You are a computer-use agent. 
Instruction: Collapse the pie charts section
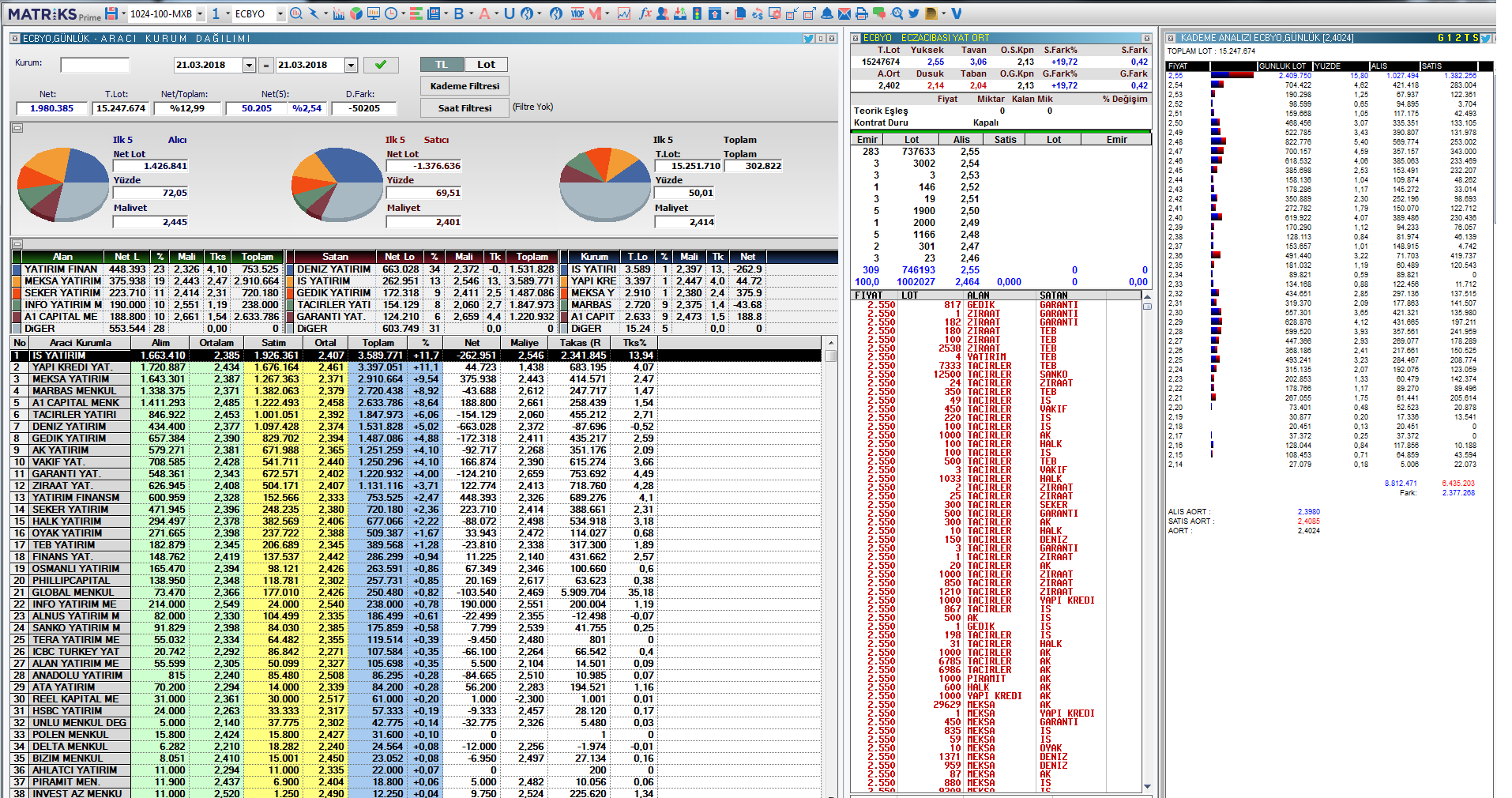click(x=17, y=128)
